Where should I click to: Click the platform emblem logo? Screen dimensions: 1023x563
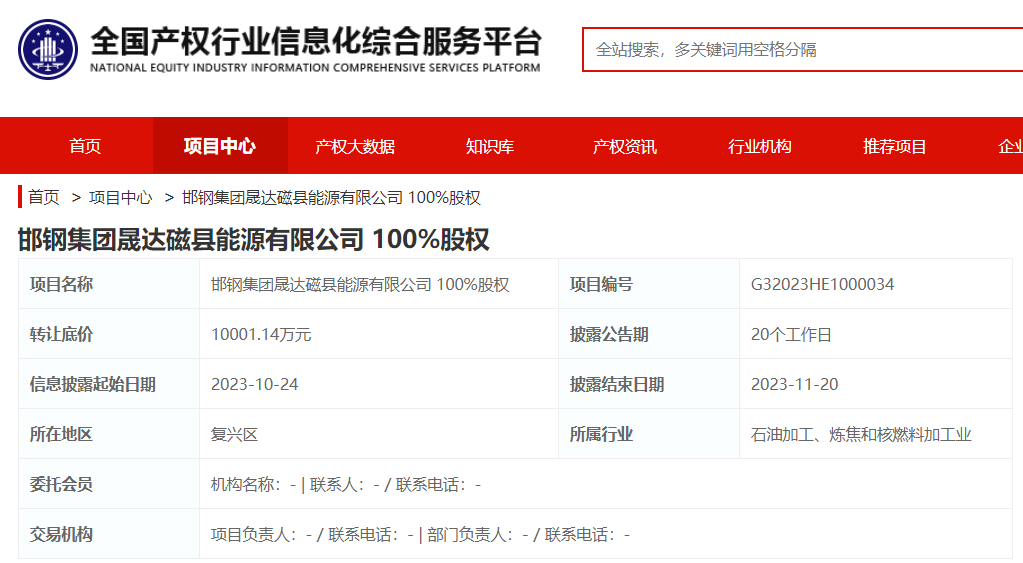pos(48,50)
